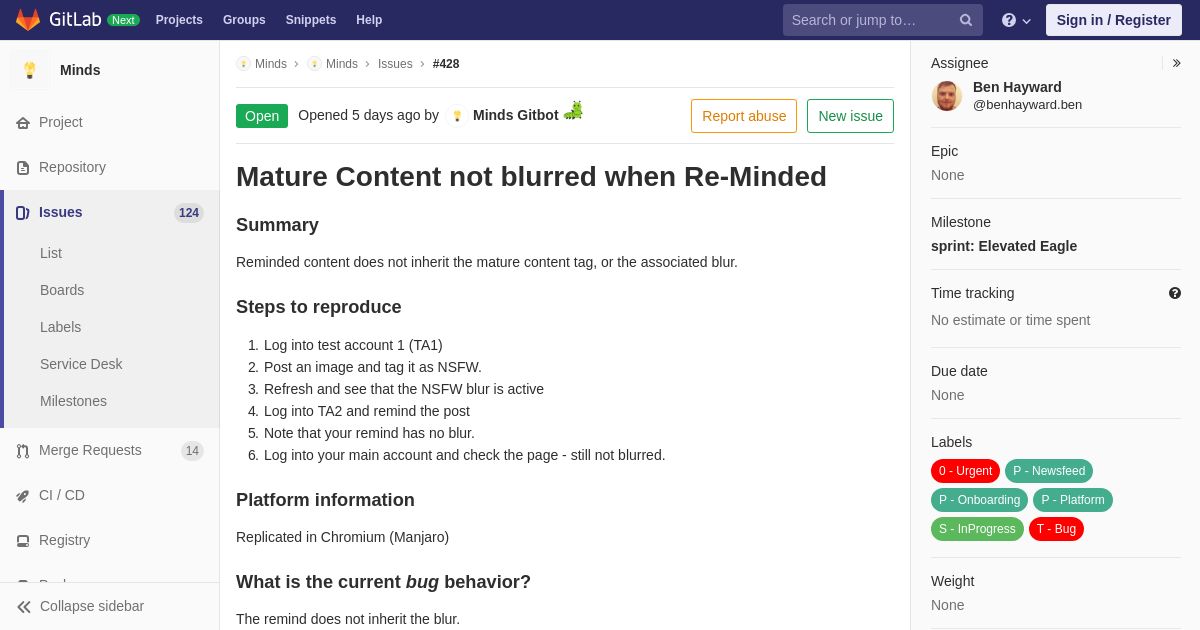Screen dimensions: 1200x630
Task: Click the @benhayward.ben username
Action: [1027, 105]
